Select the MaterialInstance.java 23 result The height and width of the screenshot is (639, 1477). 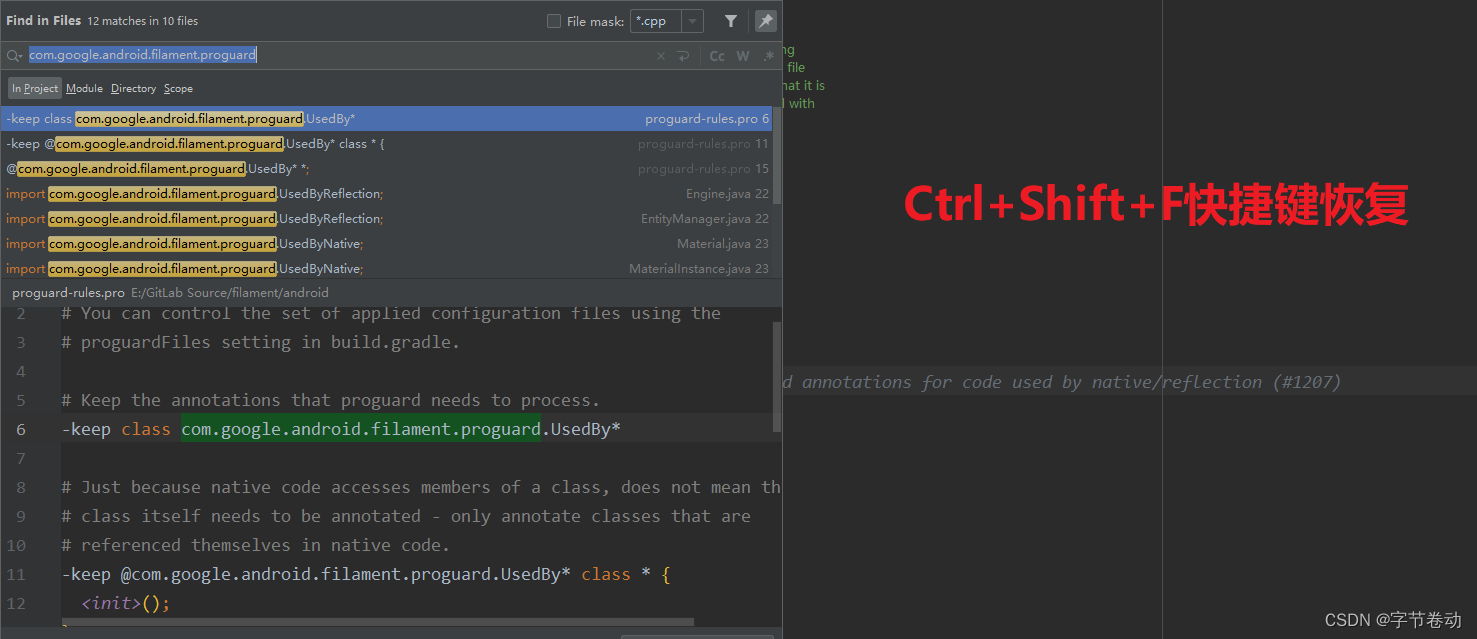[x=386, y=269]
